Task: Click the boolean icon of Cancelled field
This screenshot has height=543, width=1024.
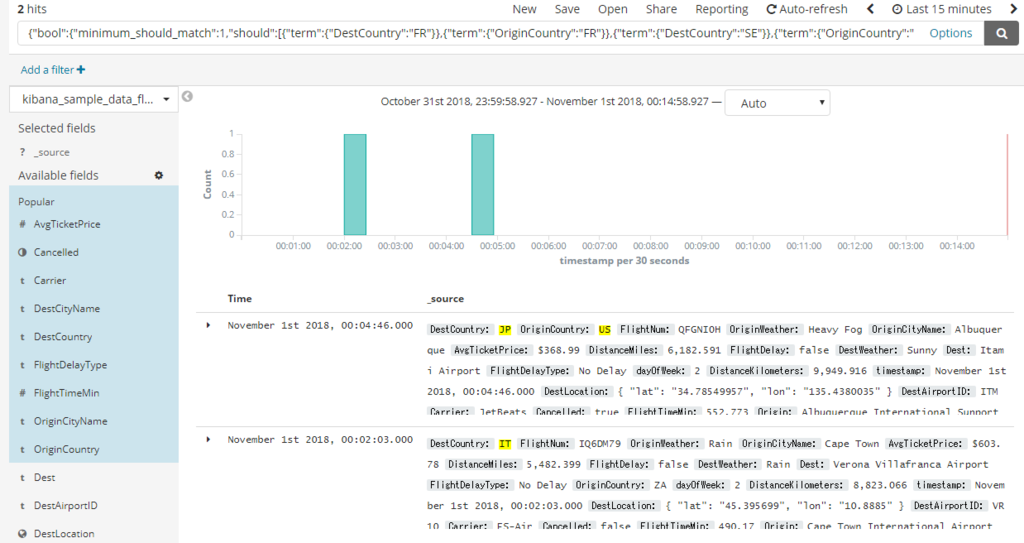Action: 22,252
